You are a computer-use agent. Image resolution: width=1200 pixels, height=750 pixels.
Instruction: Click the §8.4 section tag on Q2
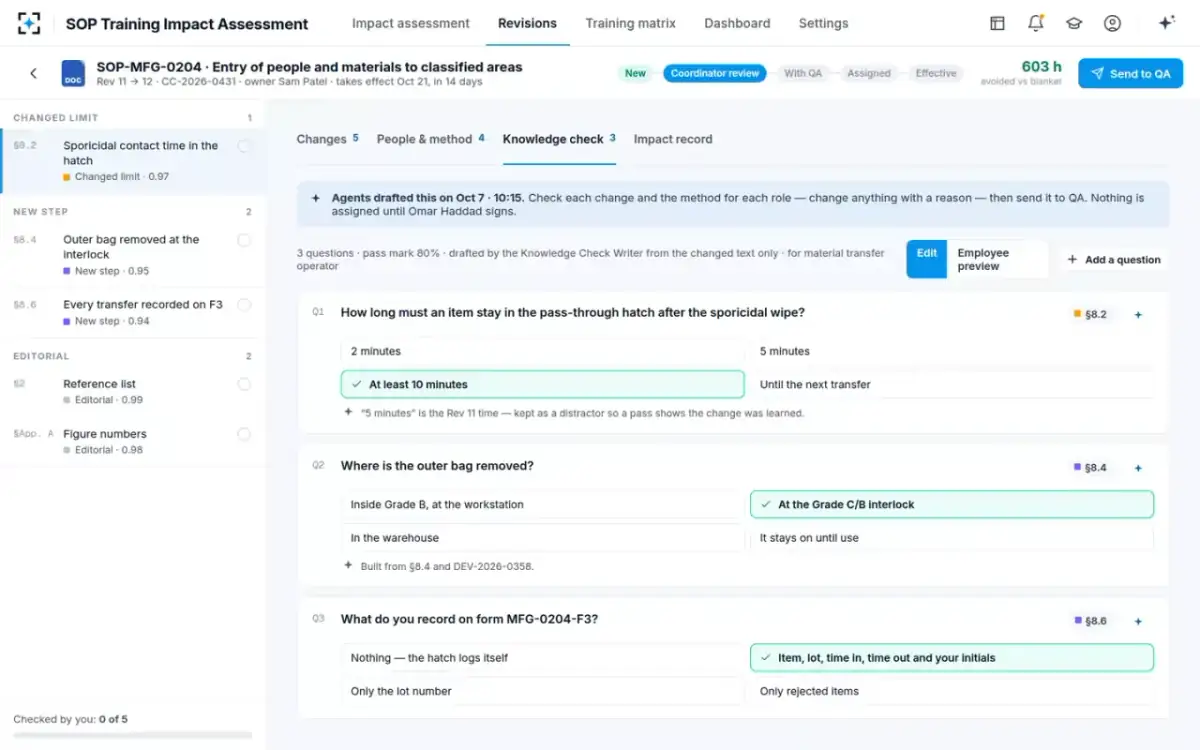tap(1090, 467)
